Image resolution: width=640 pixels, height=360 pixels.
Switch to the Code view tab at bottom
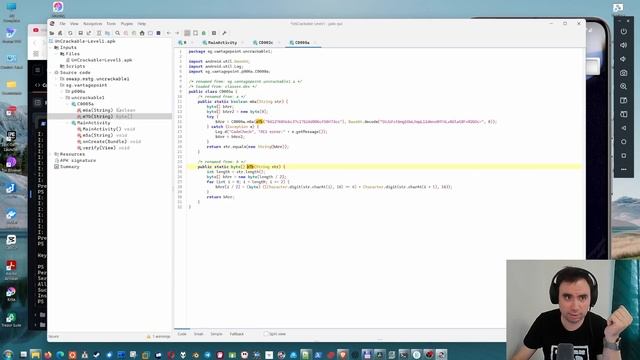pyautogui.click(x=182, y=334)
